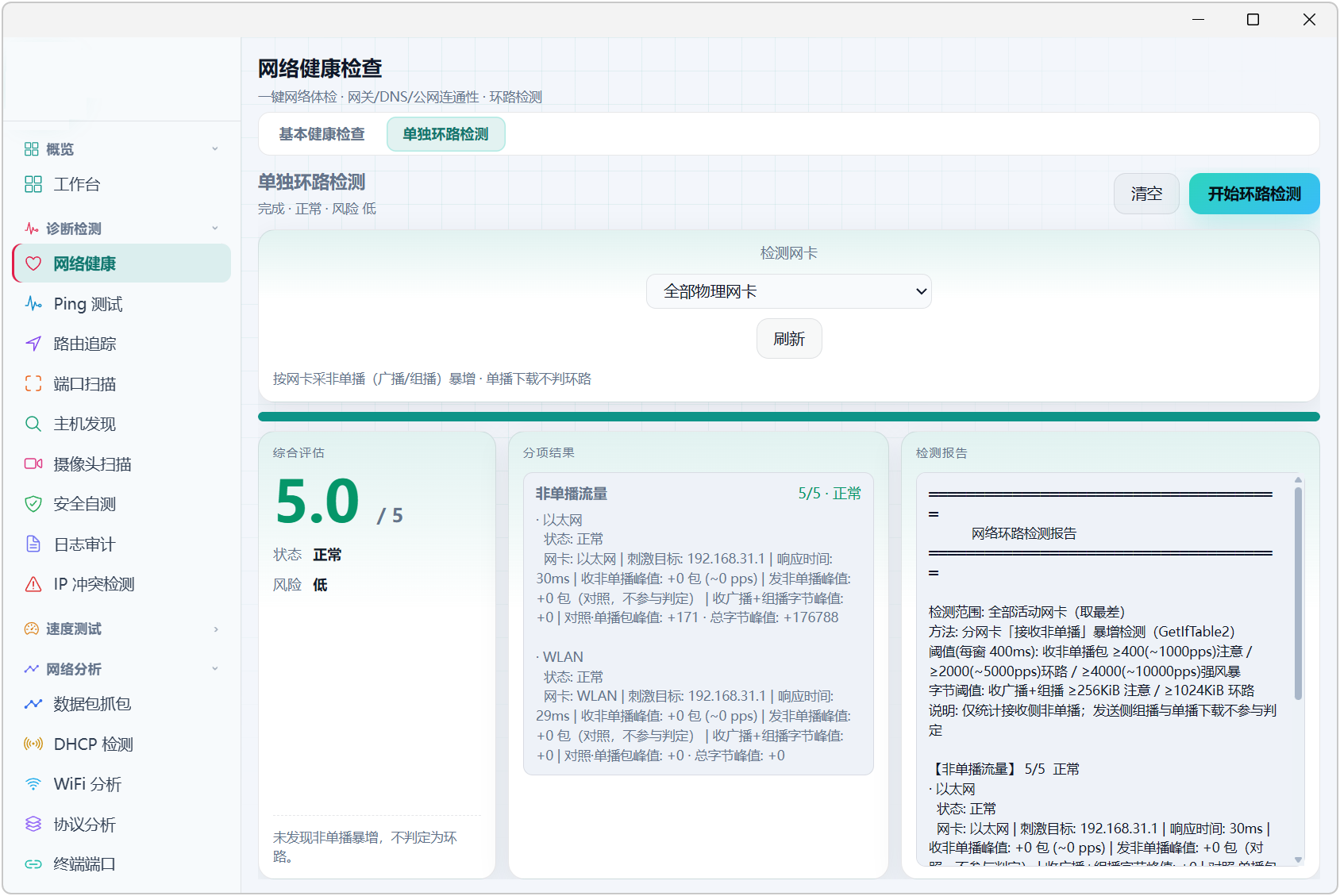
Task: Maximize the application window
Action: pos(1253,19)
